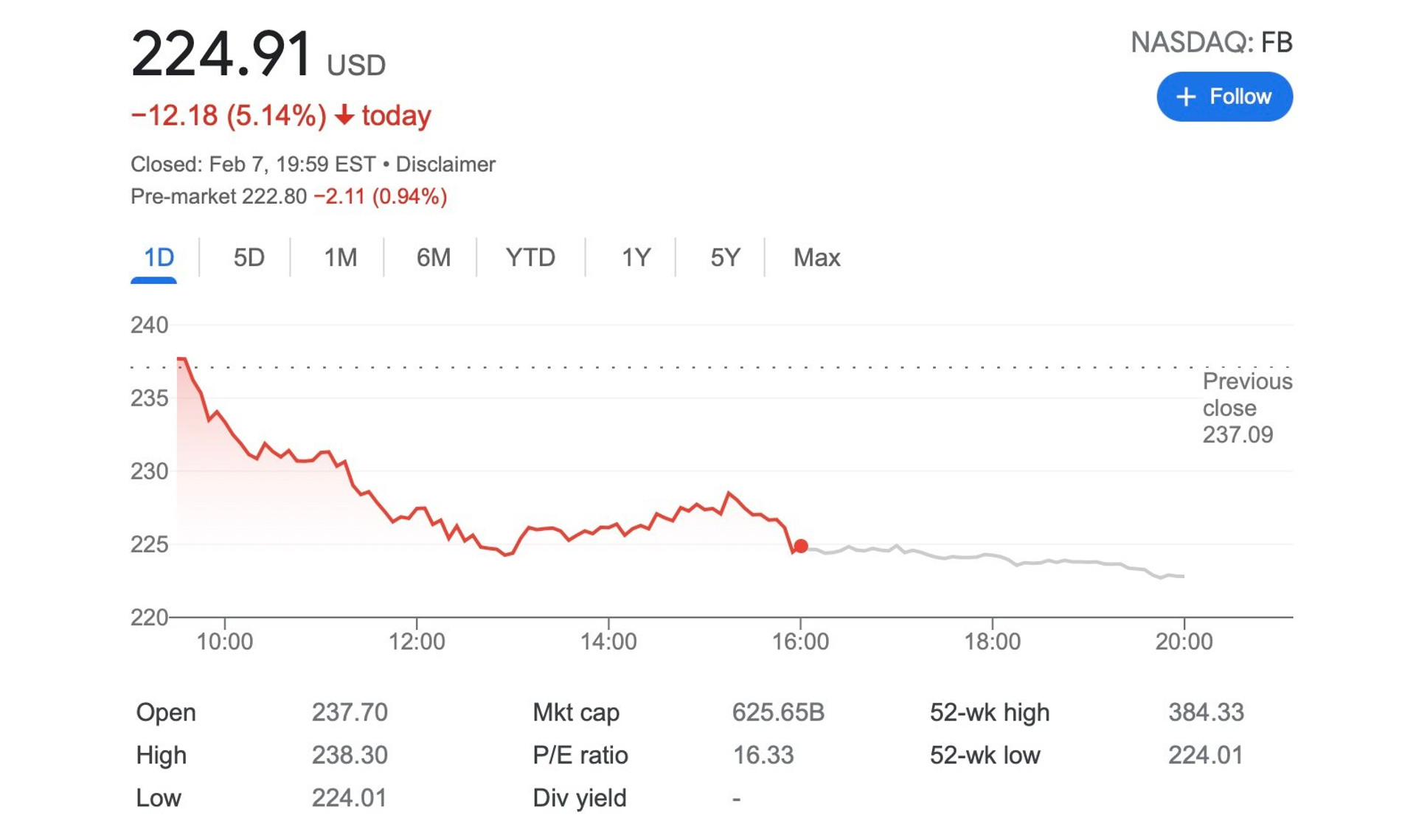This screenshot has width=1416, height=840.
Task: Click the 12:00 time axis label
Action: pyautogui.click(x=417, y=641)
